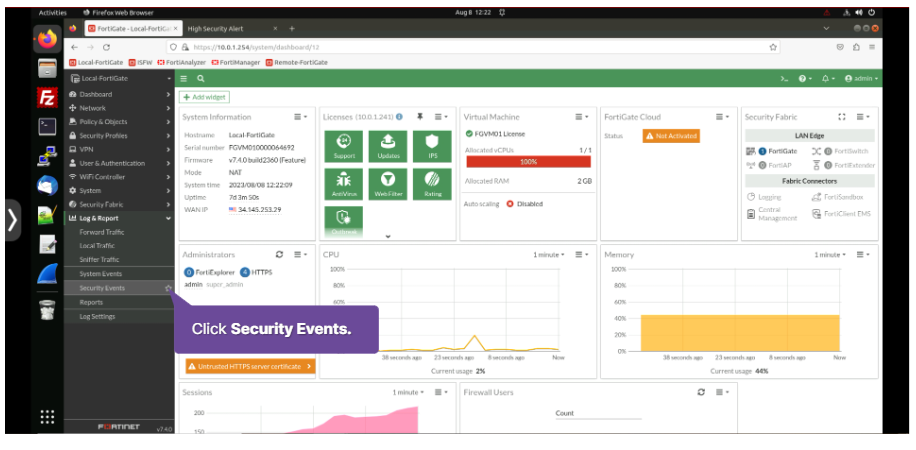Refresh the Firewall Users widget
The height and width of the screenshot is (450, 916).
701,392
